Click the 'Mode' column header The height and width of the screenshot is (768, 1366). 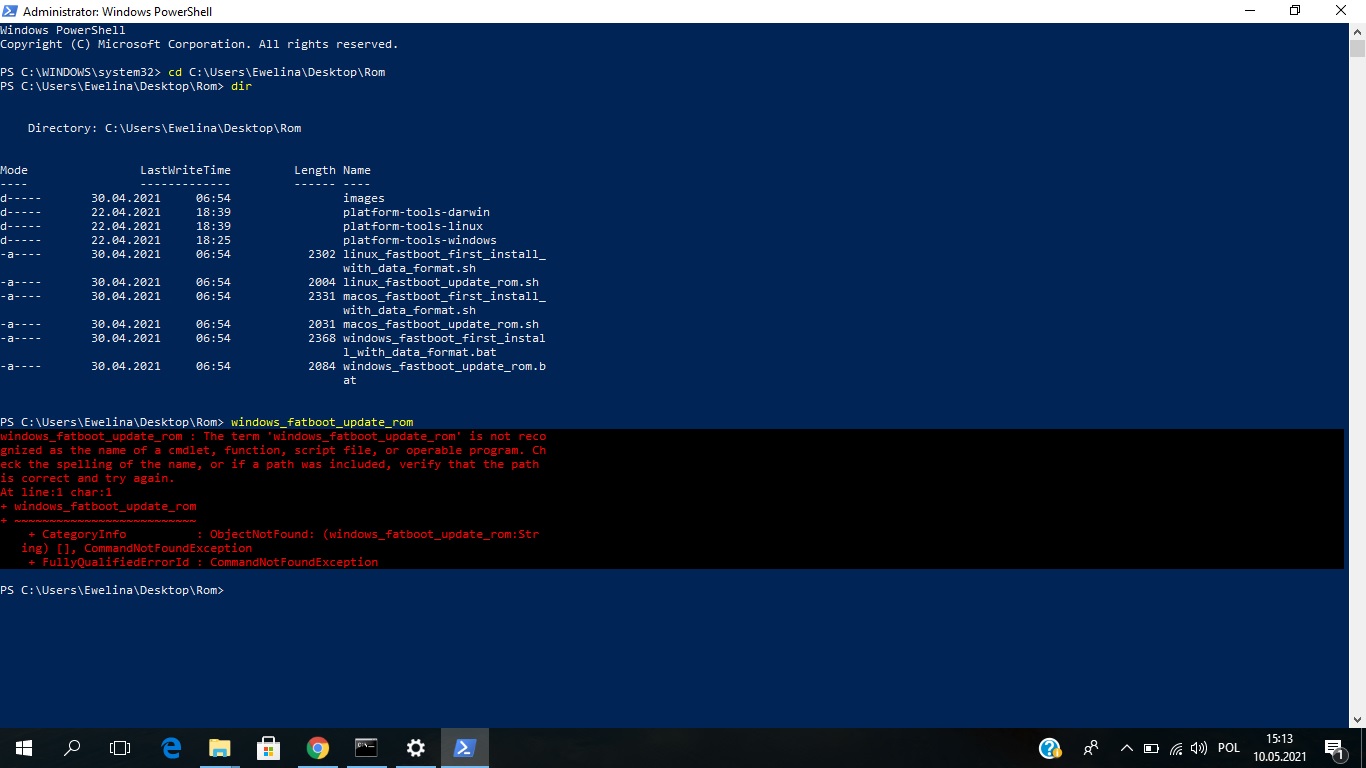(x=14, y=170)
